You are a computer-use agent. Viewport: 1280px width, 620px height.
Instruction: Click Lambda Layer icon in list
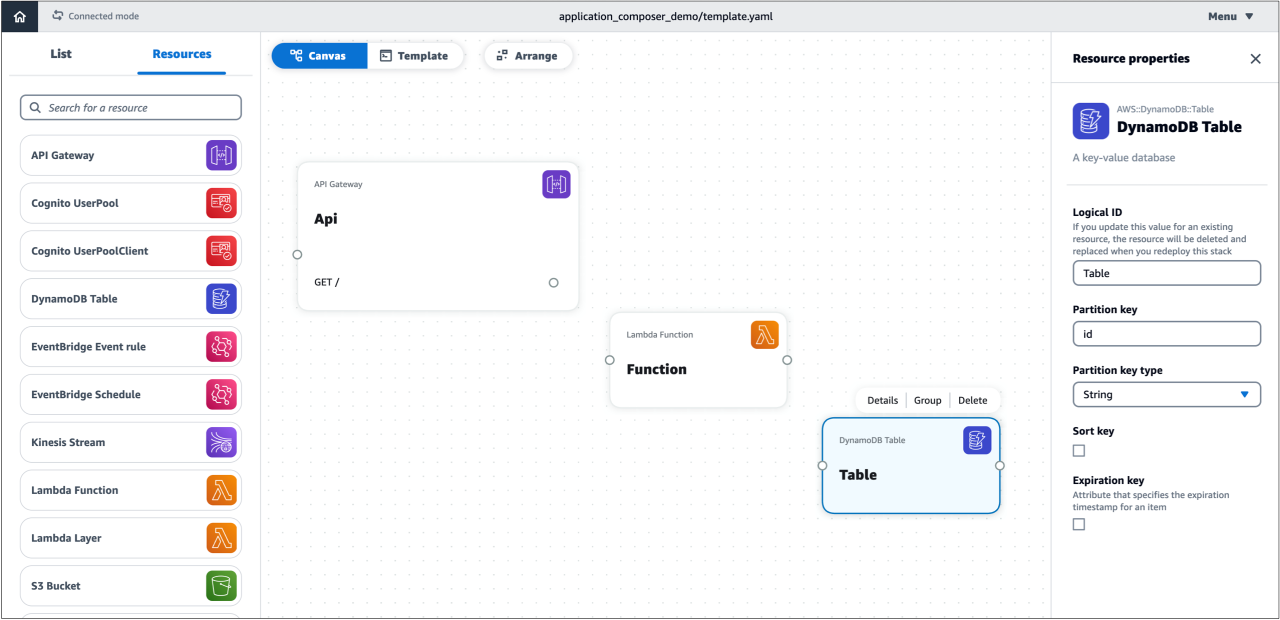[221, 538]
